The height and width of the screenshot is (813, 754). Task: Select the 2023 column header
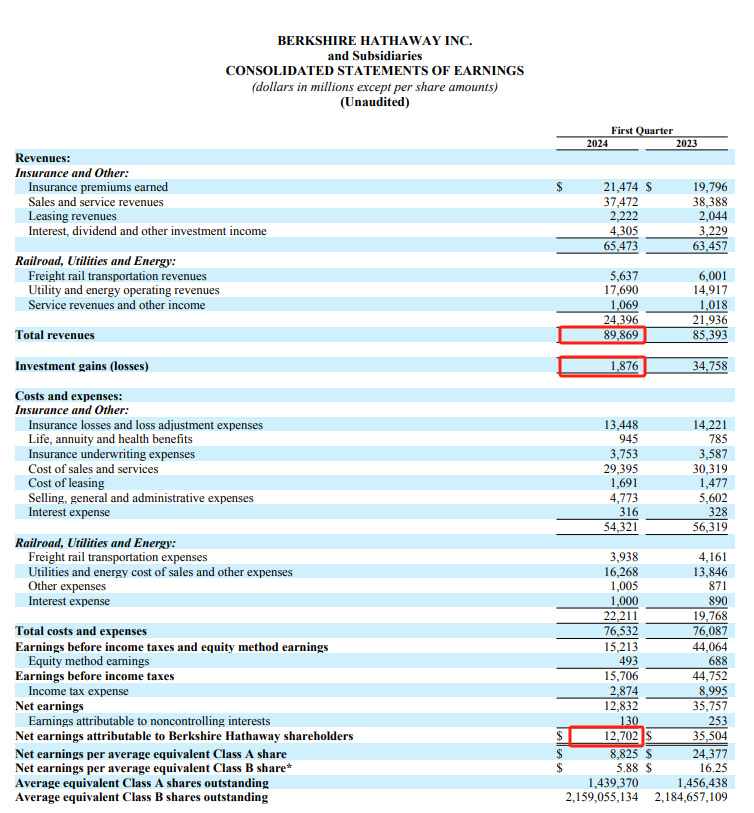tap(686, 144)
